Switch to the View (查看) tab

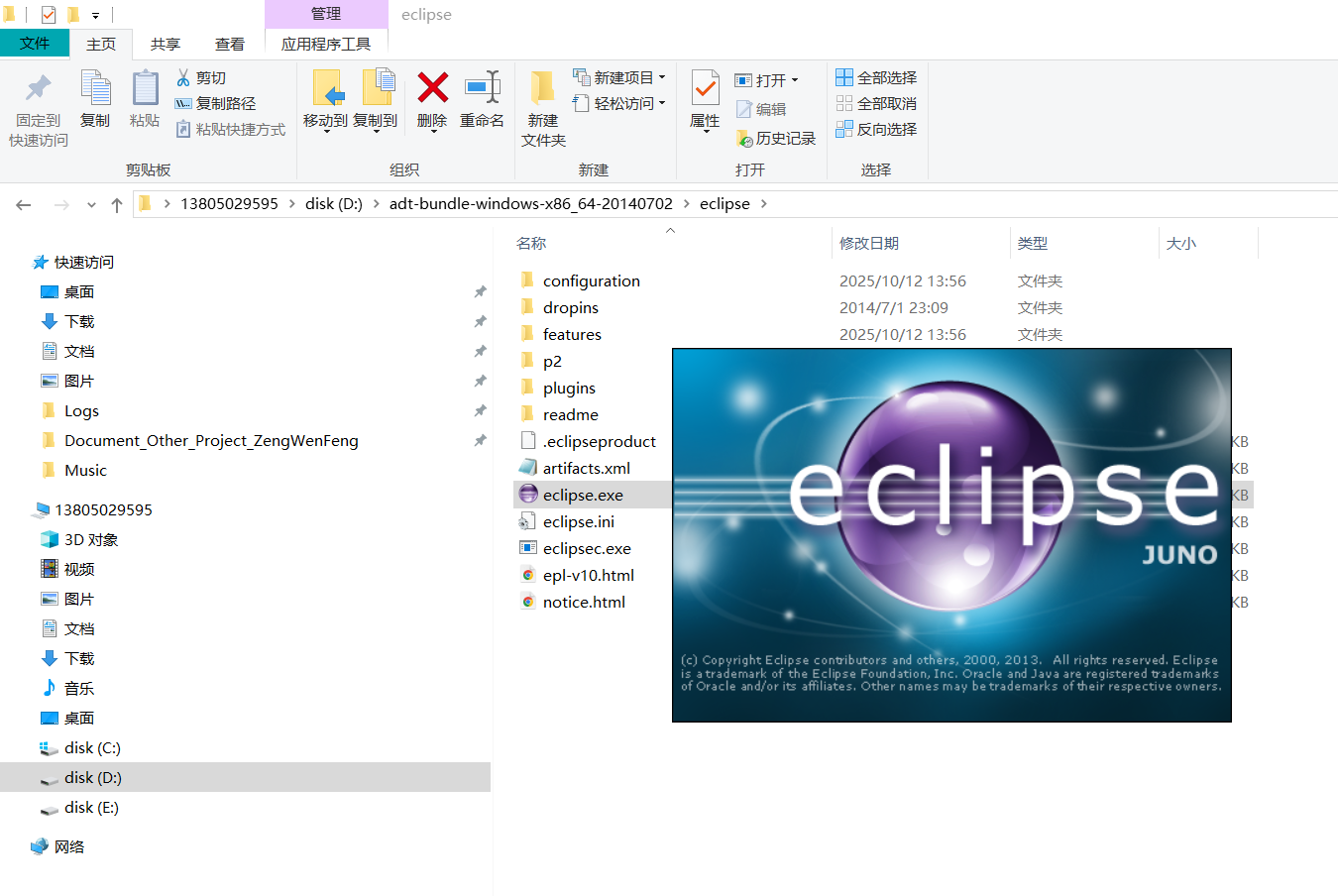coord(230,44)
